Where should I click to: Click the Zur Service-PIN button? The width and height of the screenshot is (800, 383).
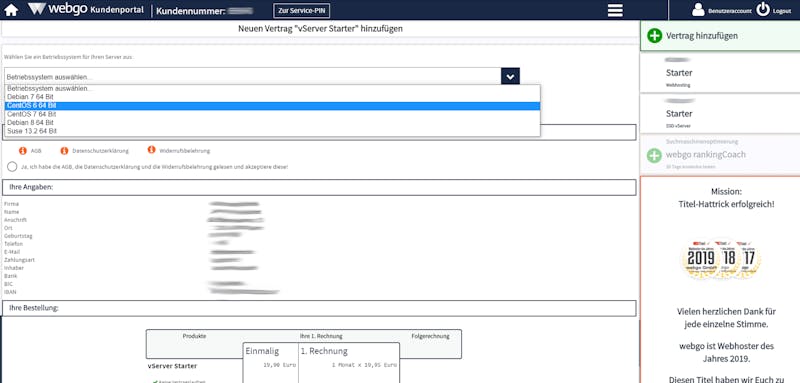pyautogui.click(x=302, y=11)
